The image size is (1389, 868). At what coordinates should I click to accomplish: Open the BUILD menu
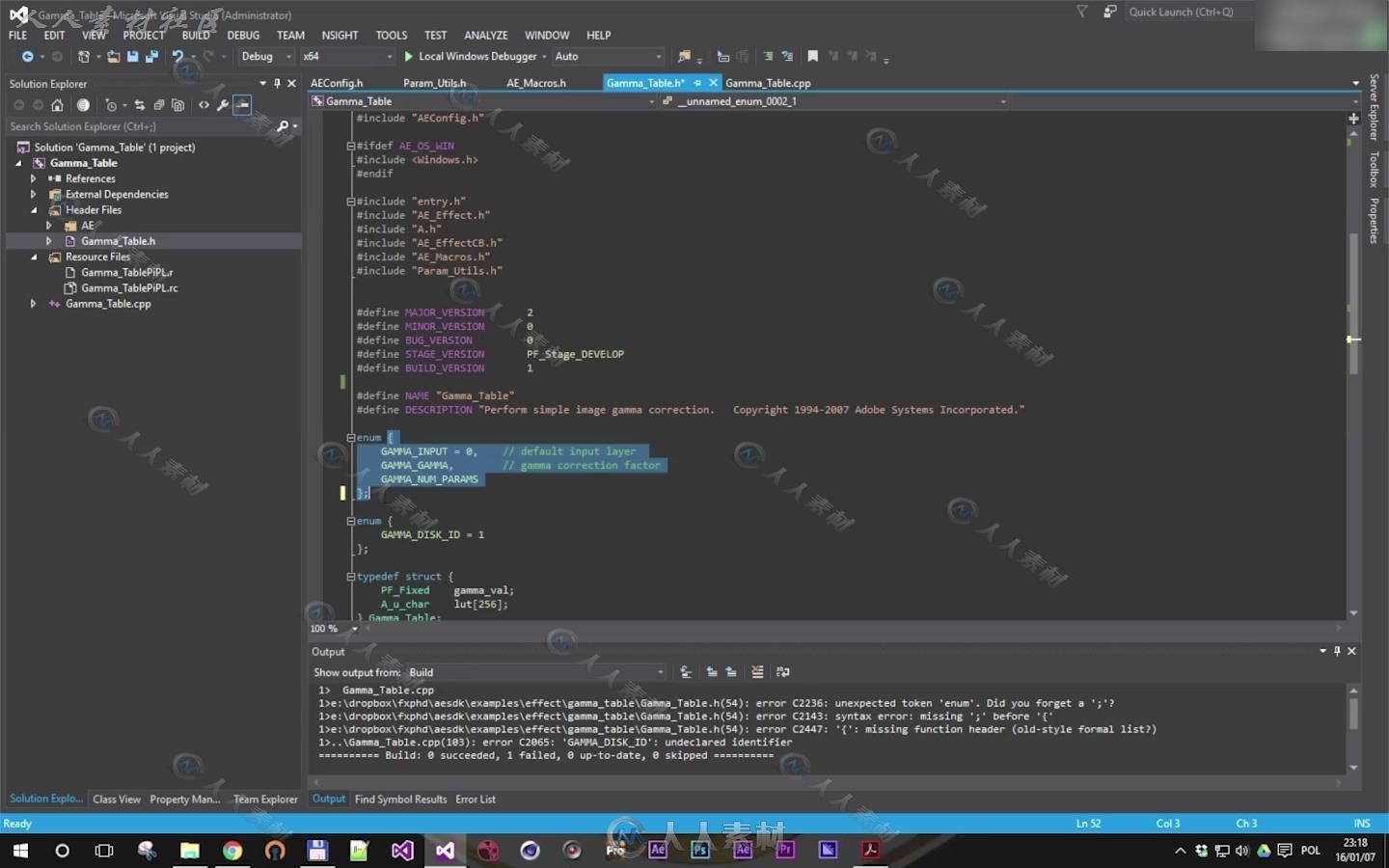(196, 35)
